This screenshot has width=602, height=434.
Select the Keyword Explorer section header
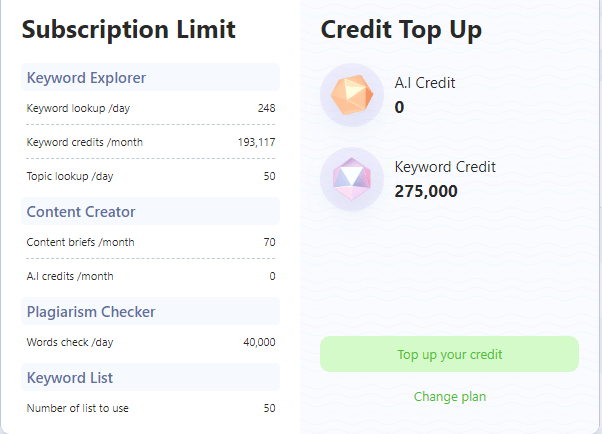150,77
